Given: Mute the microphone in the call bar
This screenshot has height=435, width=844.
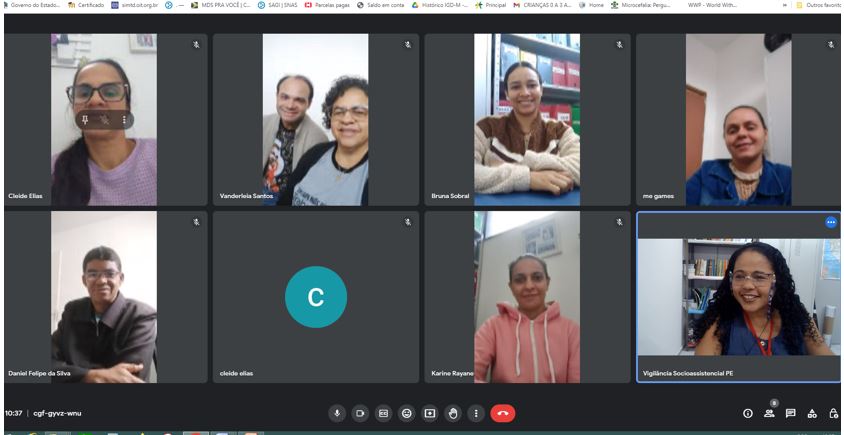Looking at the screenshot, I should [x=337, y=413].
